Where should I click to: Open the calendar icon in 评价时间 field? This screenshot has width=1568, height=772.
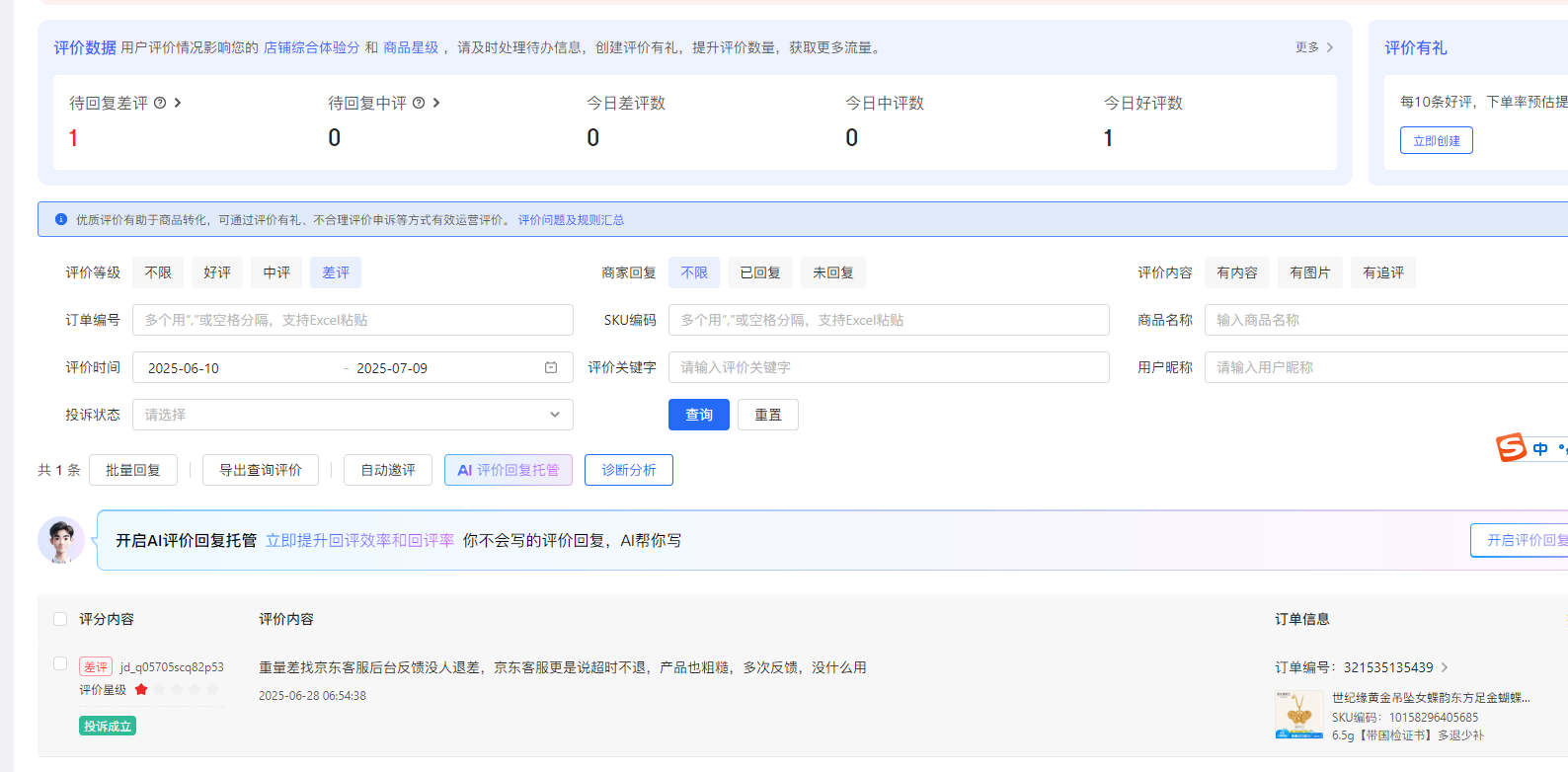pyautogui.click(x=551, y=367)
